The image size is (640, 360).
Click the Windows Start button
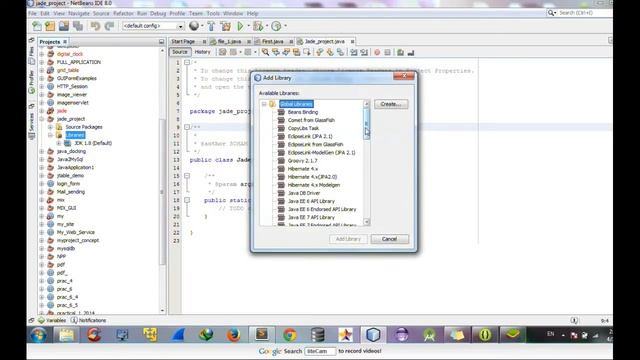pyautogui.click(x=39, y=335)
